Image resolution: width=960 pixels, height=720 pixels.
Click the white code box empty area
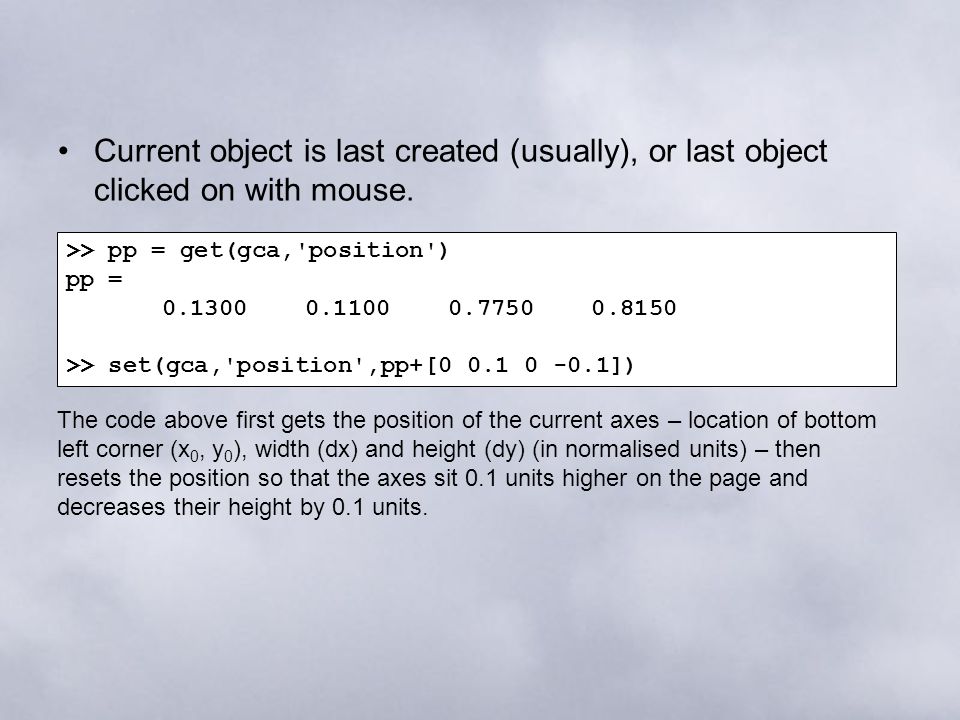coord(784,309)
